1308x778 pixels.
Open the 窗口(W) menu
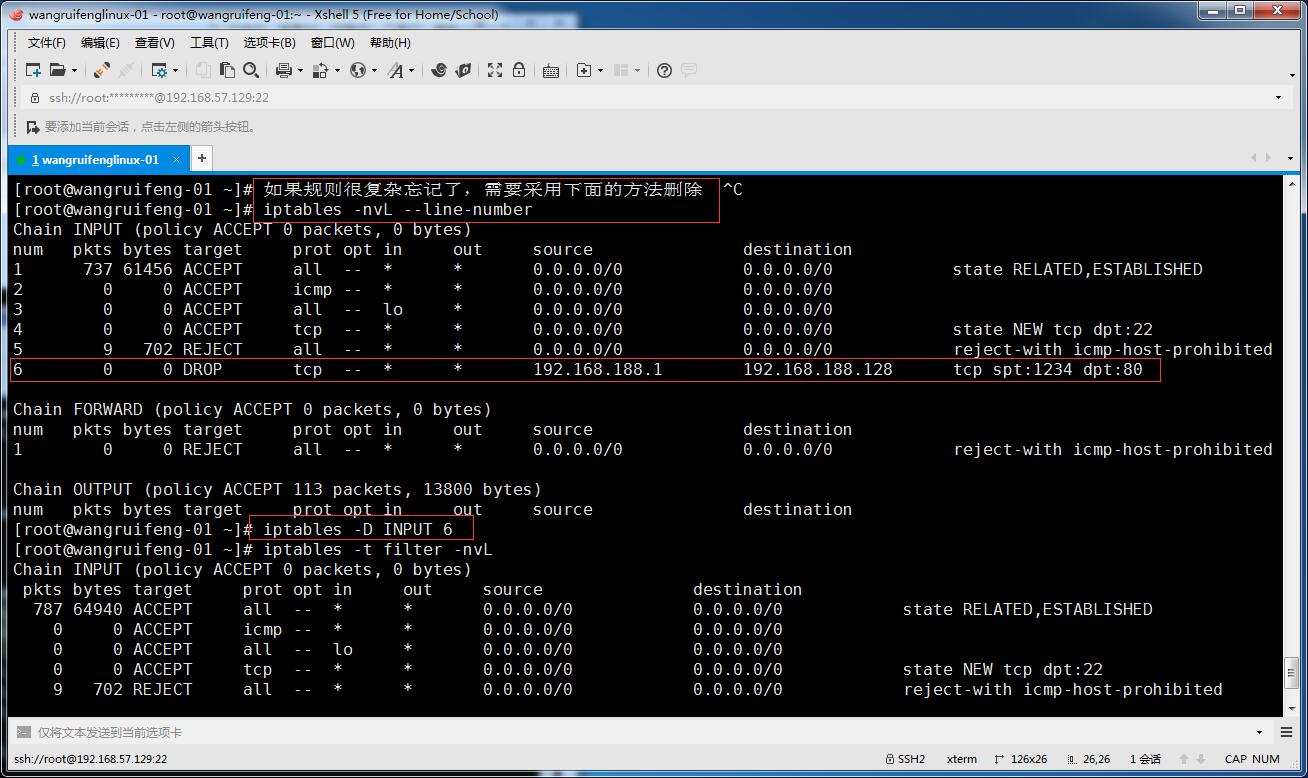tap(332, 43)
